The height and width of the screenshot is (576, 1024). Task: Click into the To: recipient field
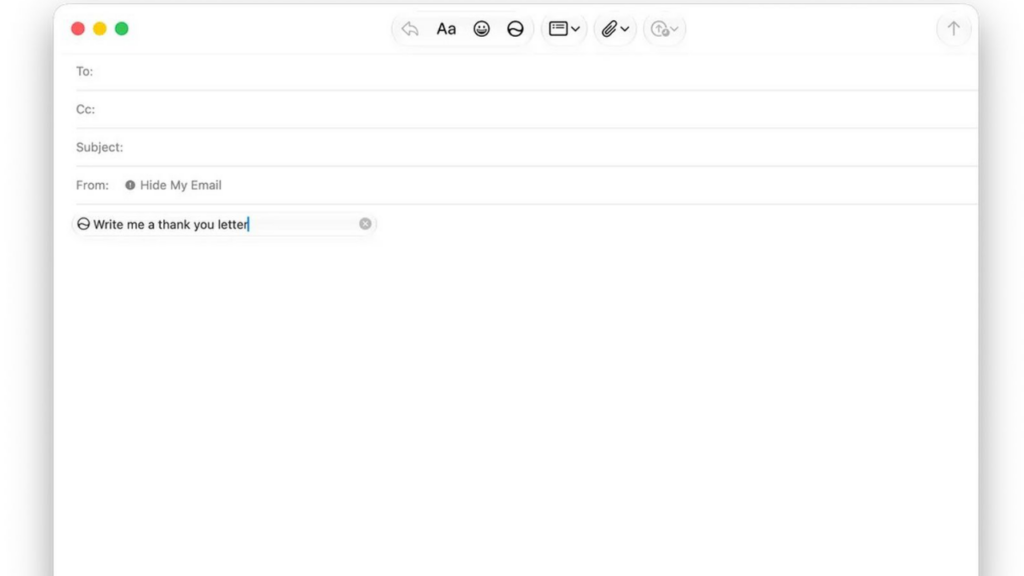[x=536, y=71]
